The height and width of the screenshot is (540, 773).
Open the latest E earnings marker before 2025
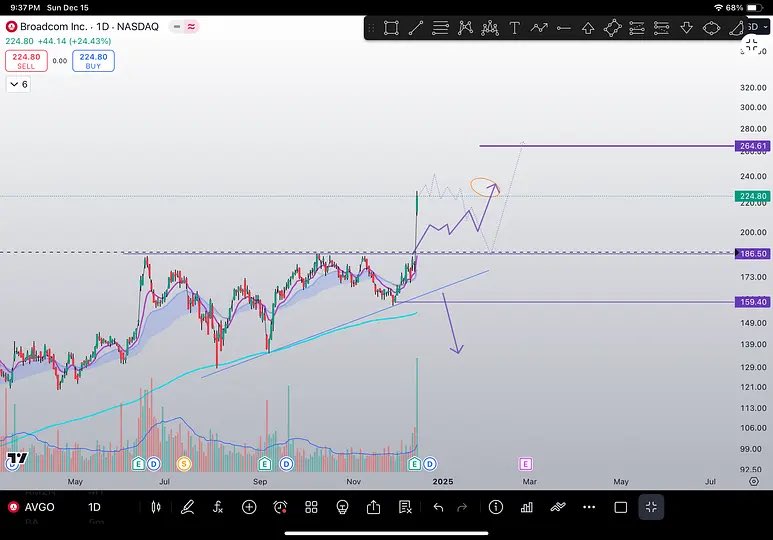(414, 464)
